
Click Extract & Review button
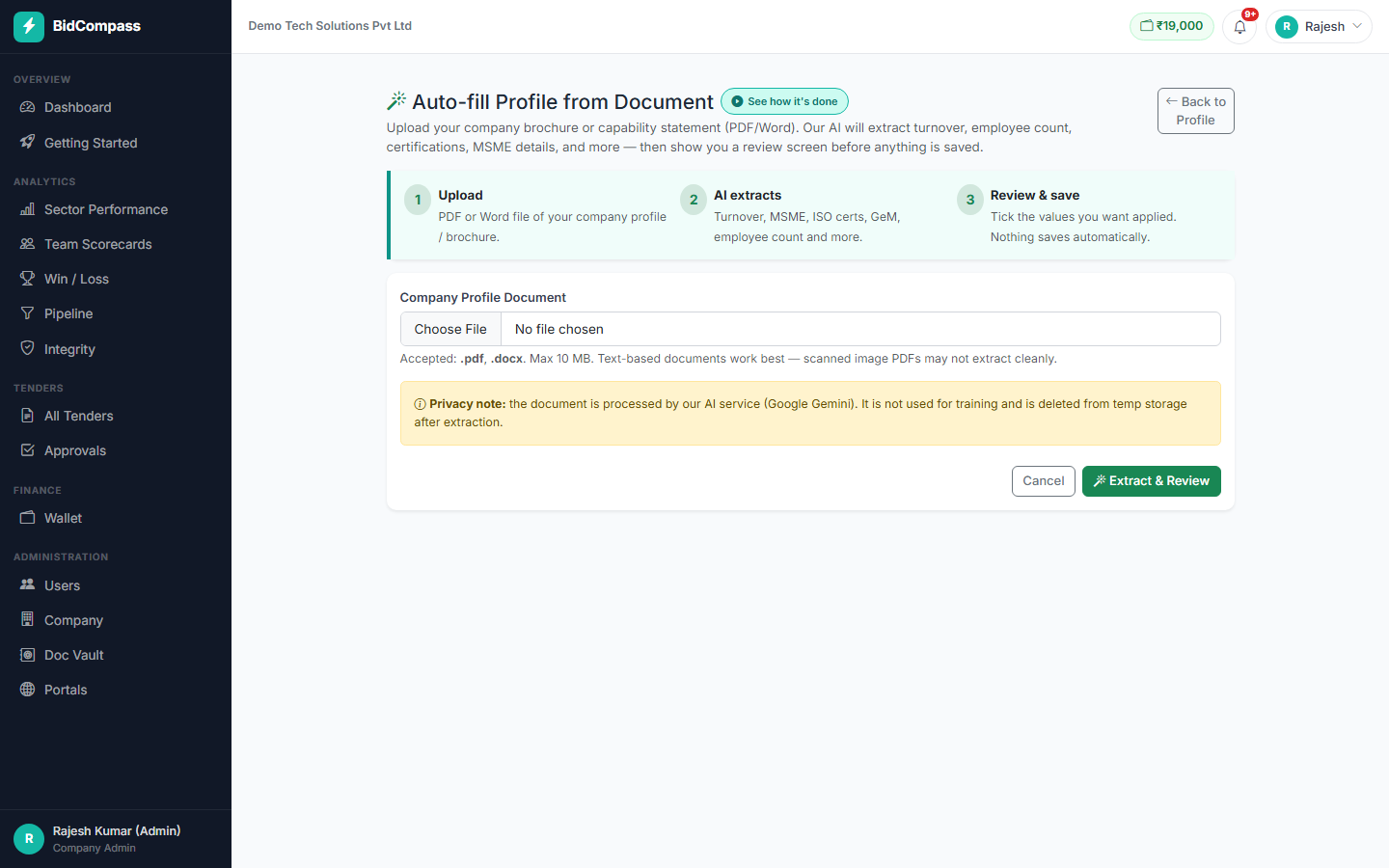coord(1151,481)
